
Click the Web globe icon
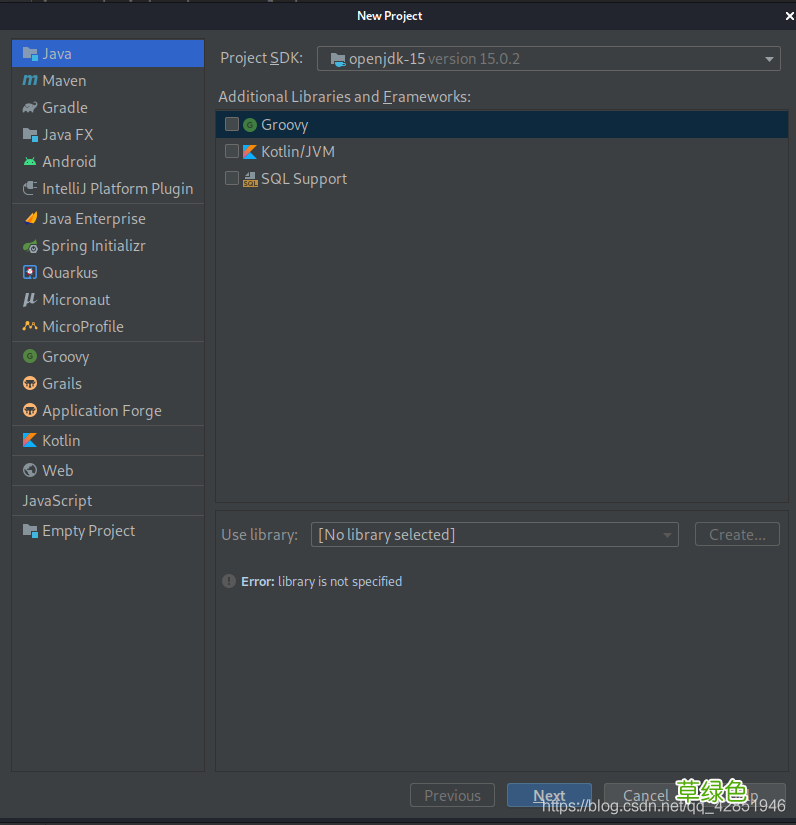tap(30, 470)
